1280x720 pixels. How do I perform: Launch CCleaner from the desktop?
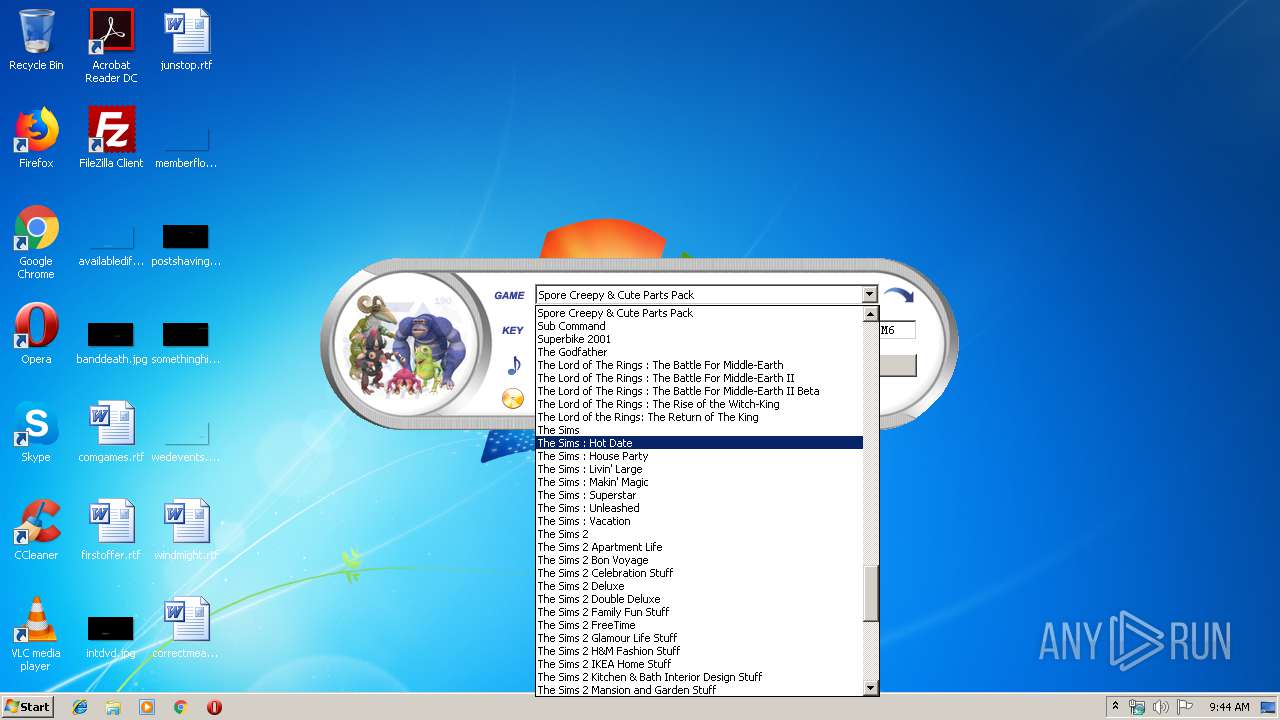pyautogui.click(x=36, y=530)
